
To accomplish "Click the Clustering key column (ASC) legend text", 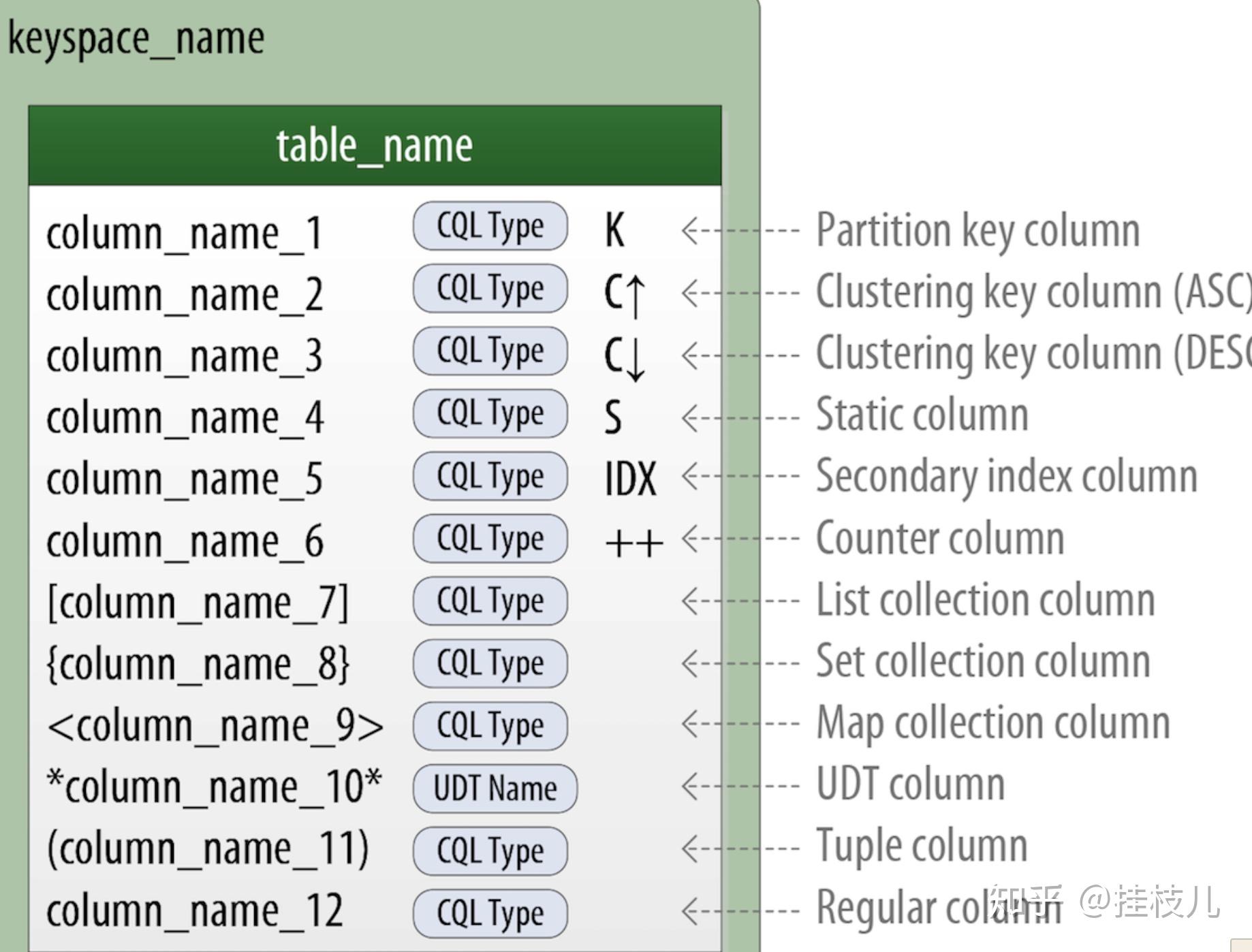I will point(1034,293).
